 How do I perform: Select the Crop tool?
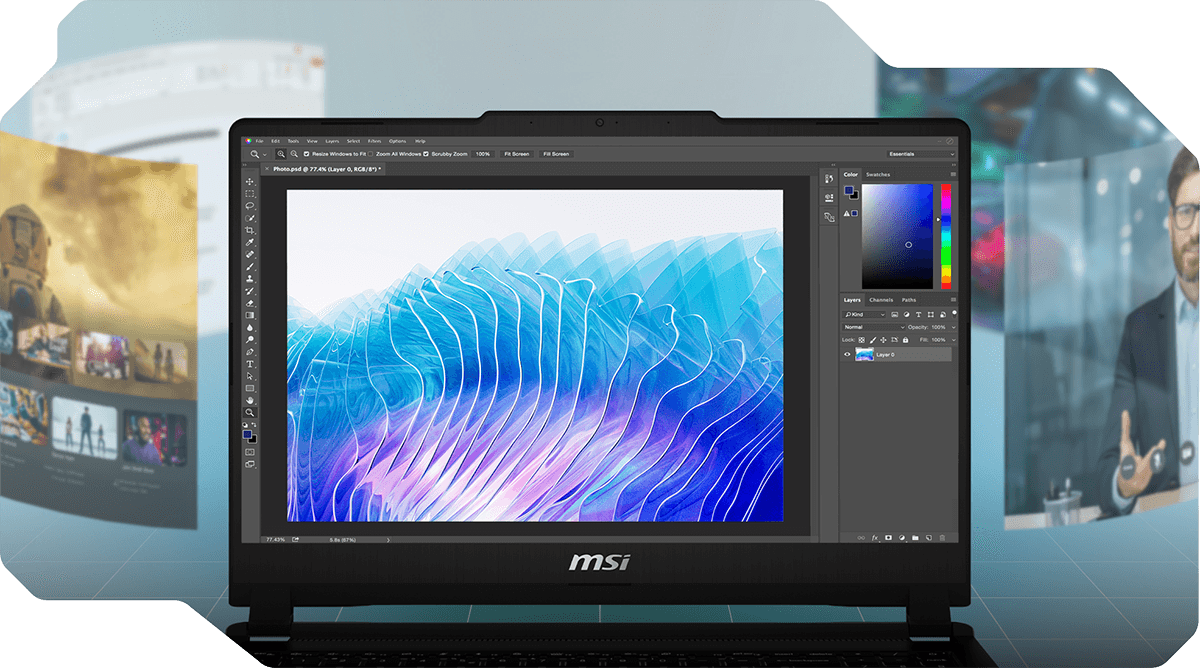[x=250, y=230]
